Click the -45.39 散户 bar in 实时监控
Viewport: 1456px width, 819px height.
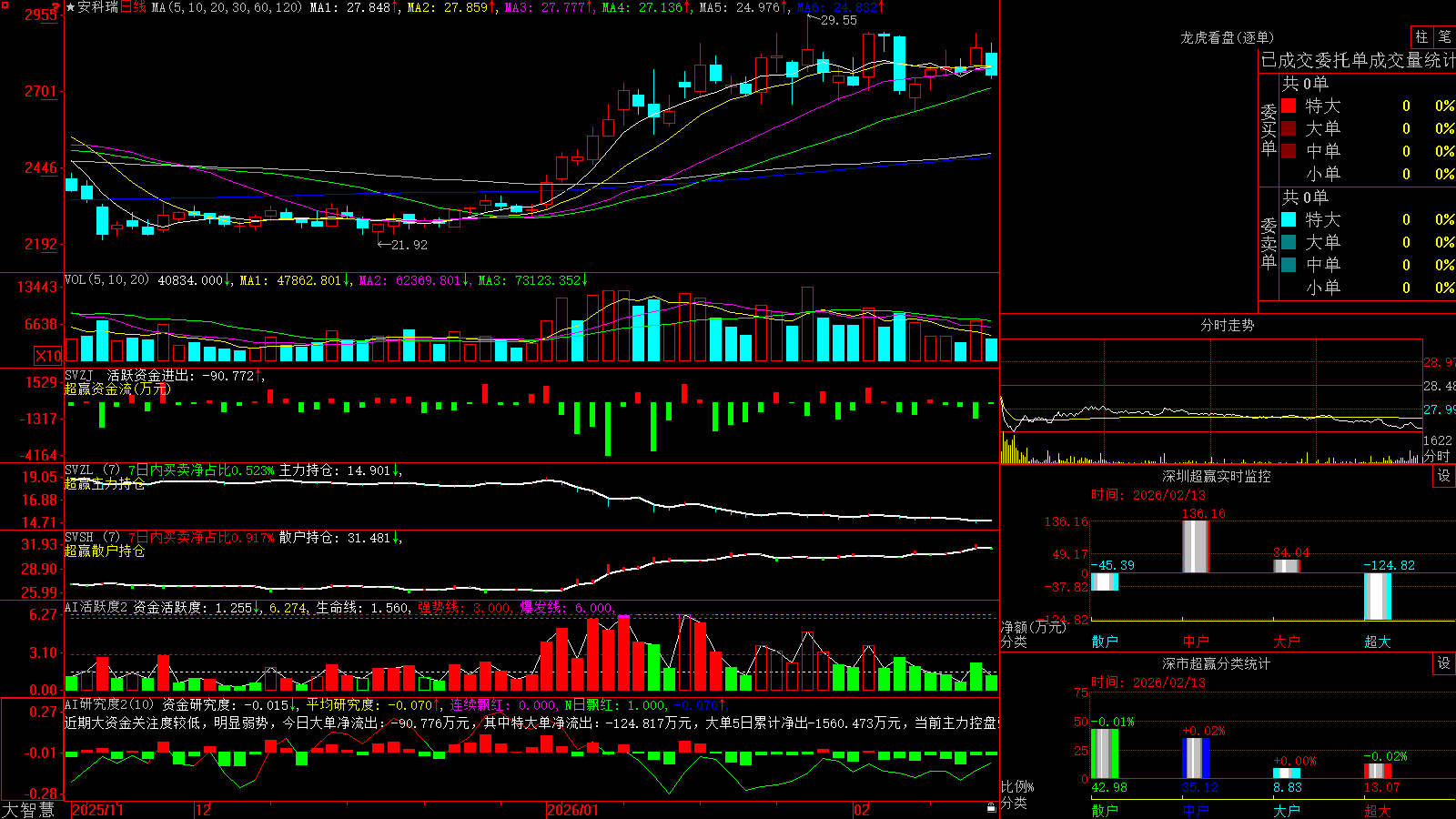point(1105,581)
